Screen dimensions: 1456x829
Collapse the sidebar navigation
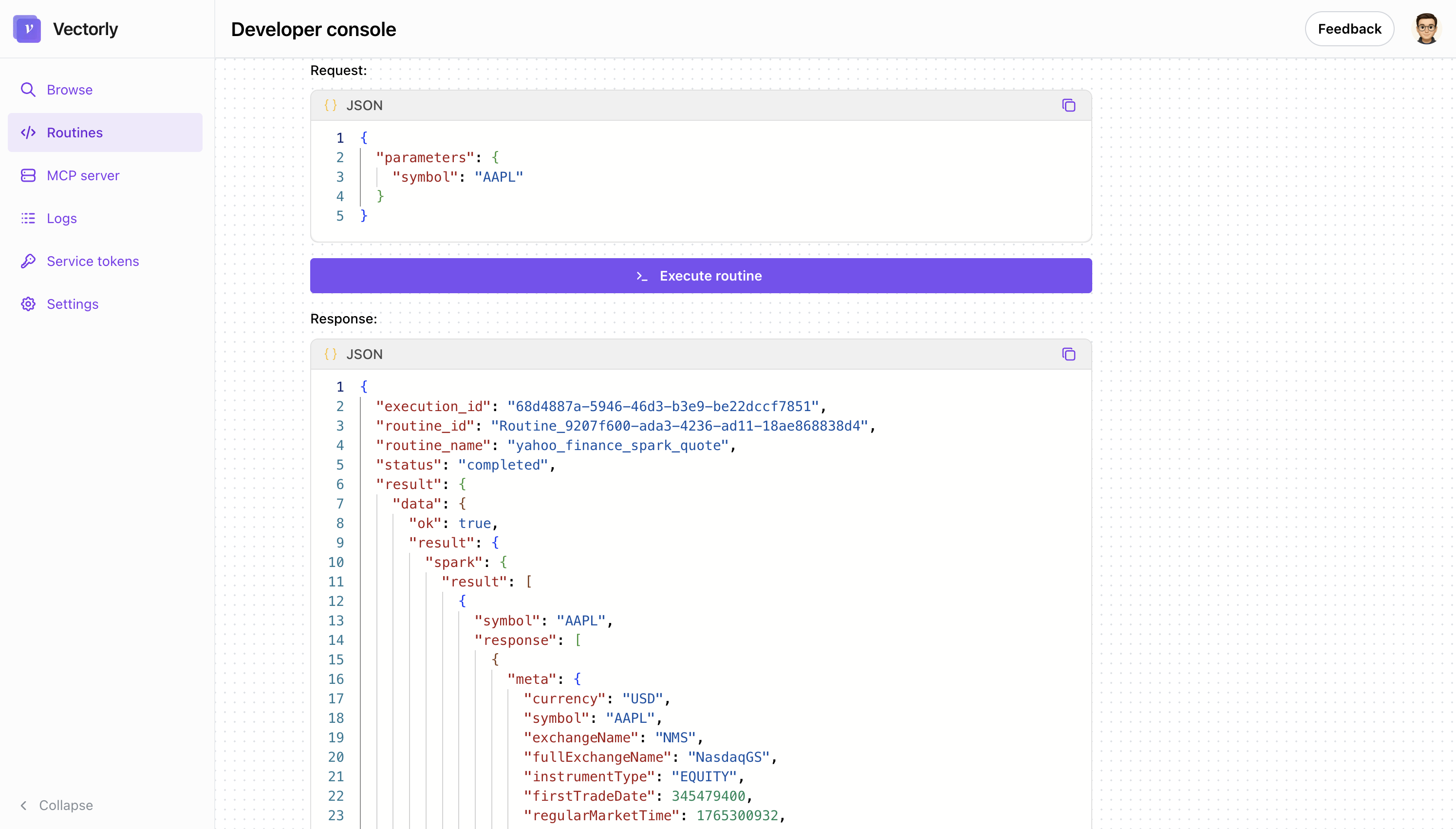pyautogui.click(x=65, y=805)
